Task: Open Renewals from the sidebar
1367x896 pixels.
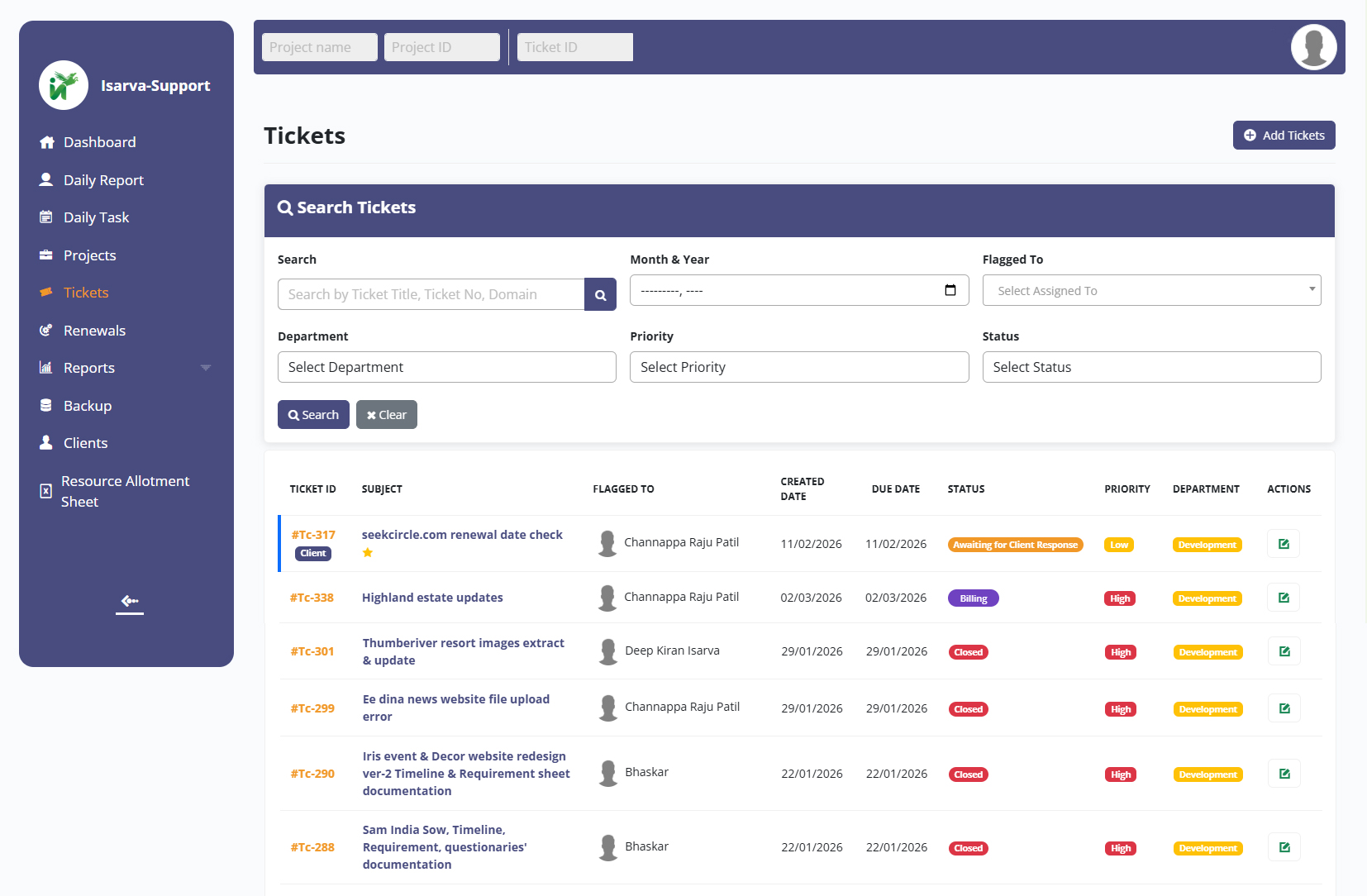Action: pyautogui.click(x=94, y=331)
